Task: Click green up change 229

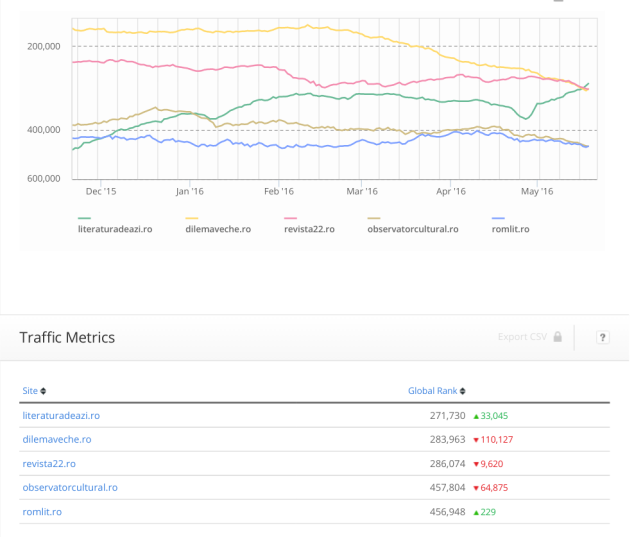Action: pos(484,512)
